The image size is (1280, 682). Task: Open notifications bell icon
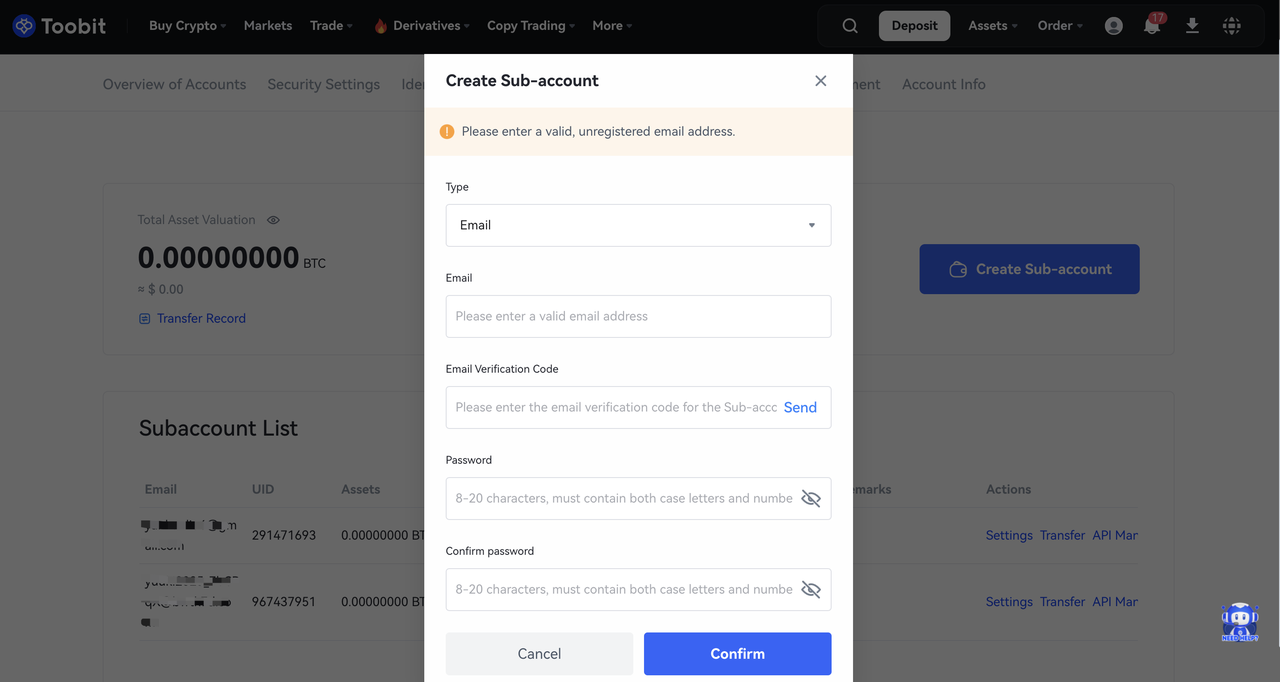click(x=1152, y=26)
